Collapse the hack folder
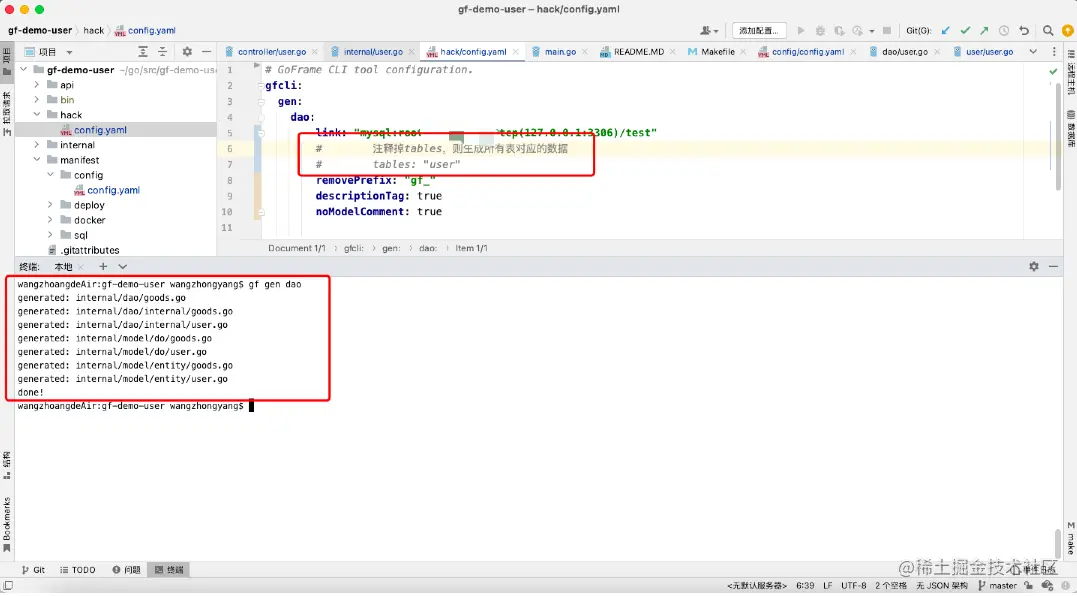Image resolution: width=1077 pixels, height=596 pixels. pyautogui.click(x=36, y=115)
